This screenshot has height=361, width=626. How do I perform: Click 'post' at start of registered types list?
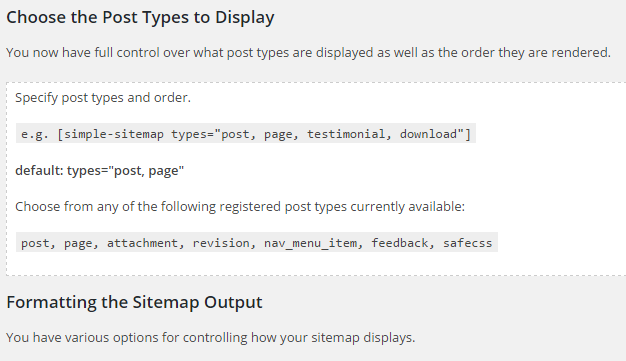38,243
